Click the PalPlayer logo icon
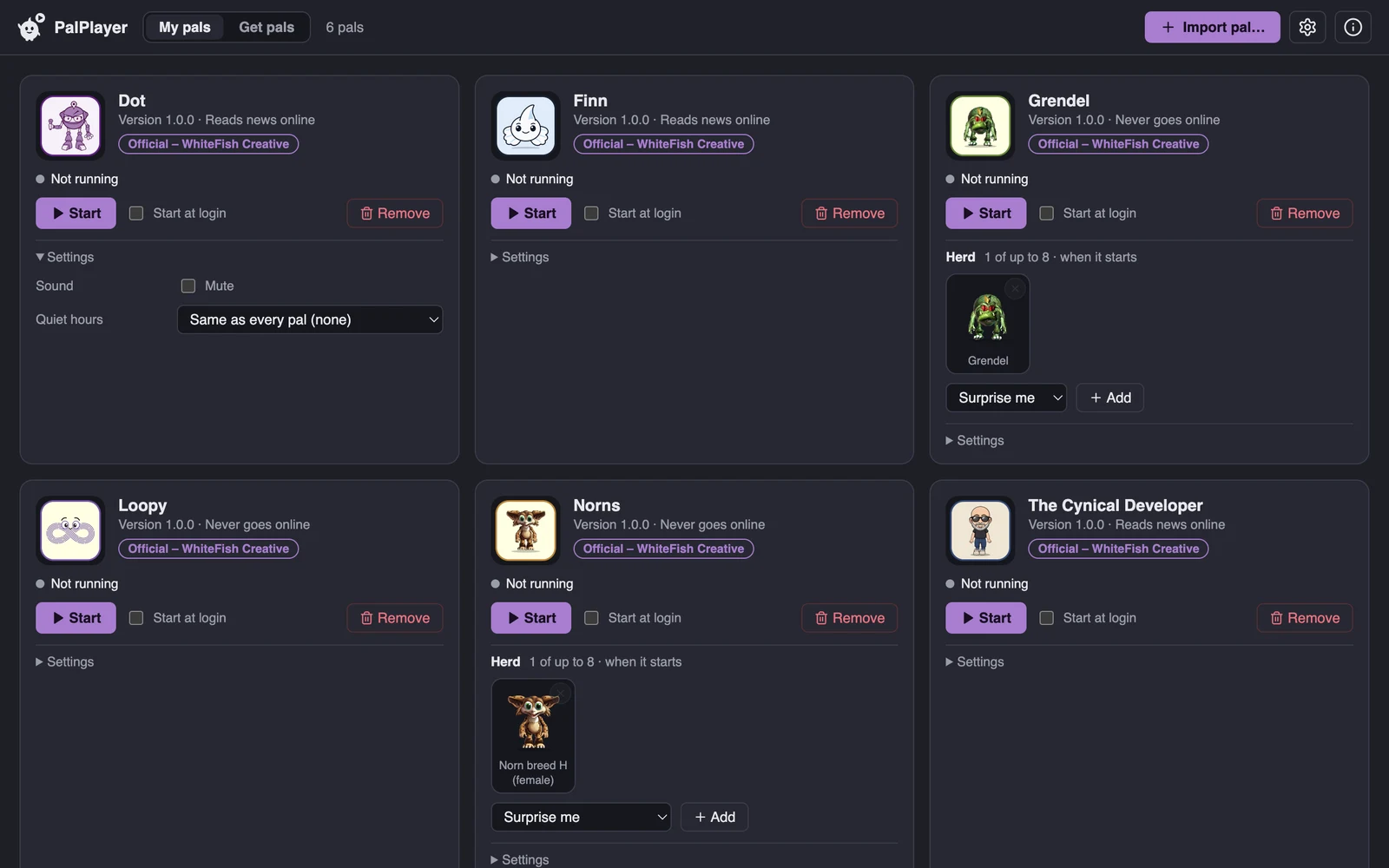 [x=31, y=27]
